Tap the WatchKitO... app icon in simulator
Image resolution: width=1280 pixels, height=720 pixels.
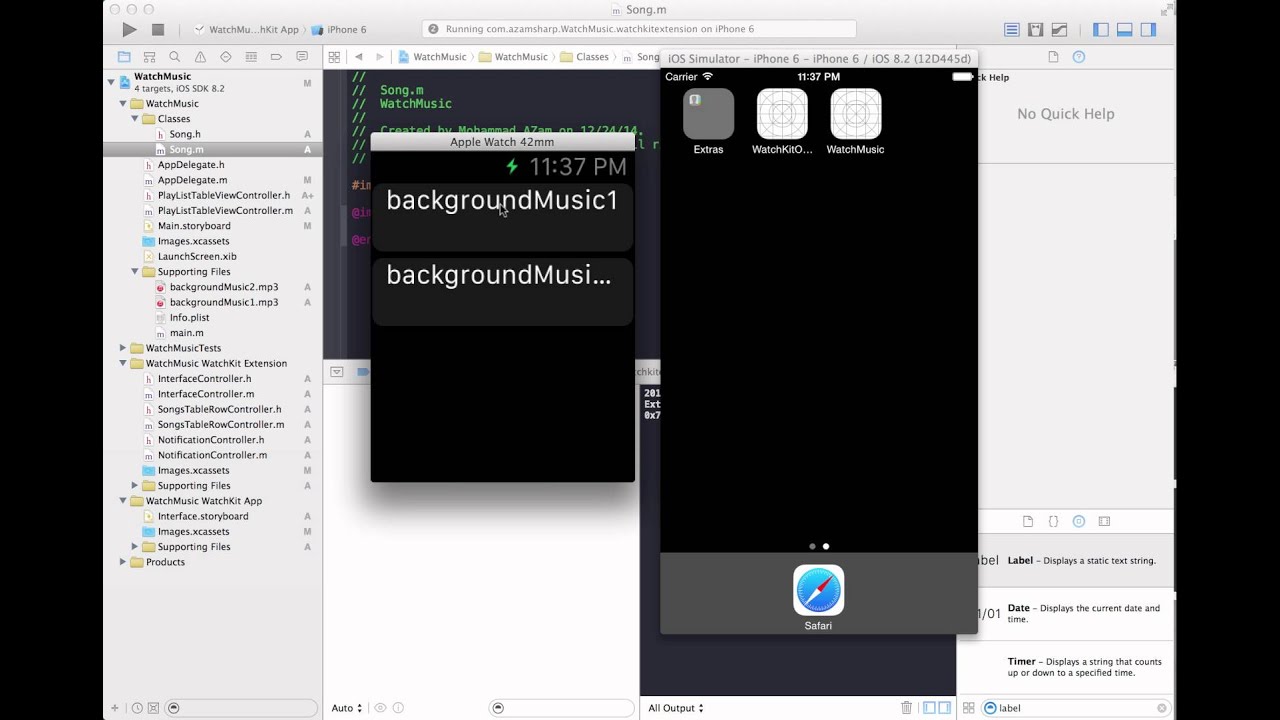coord(782,114)
